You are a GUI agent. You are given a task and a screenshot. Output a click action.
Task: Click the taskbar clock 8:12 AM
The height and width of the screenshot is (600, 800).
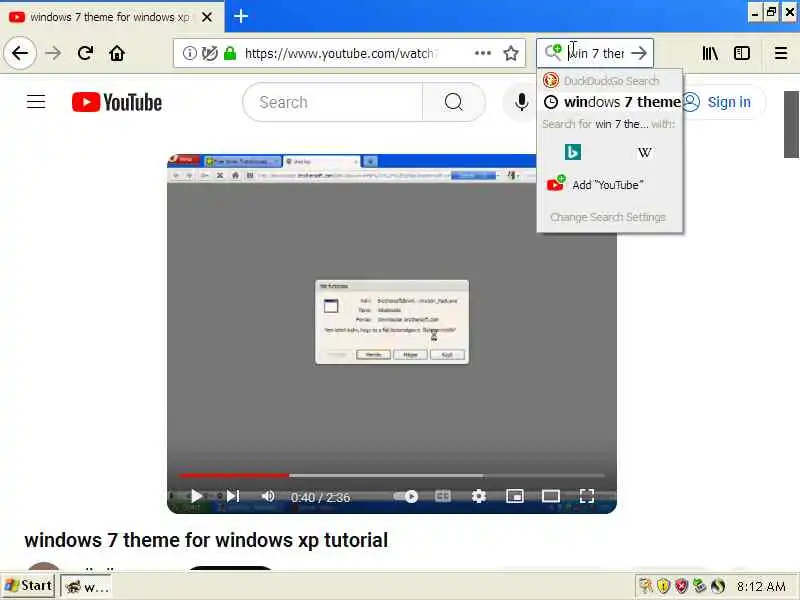click(761, 586)
